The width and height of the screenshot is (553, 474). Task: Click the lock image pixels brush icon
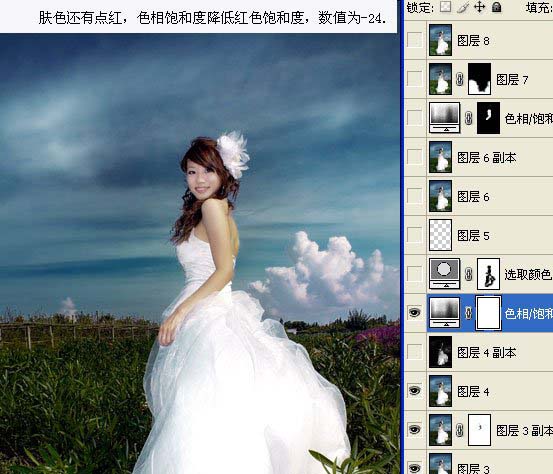462,7
